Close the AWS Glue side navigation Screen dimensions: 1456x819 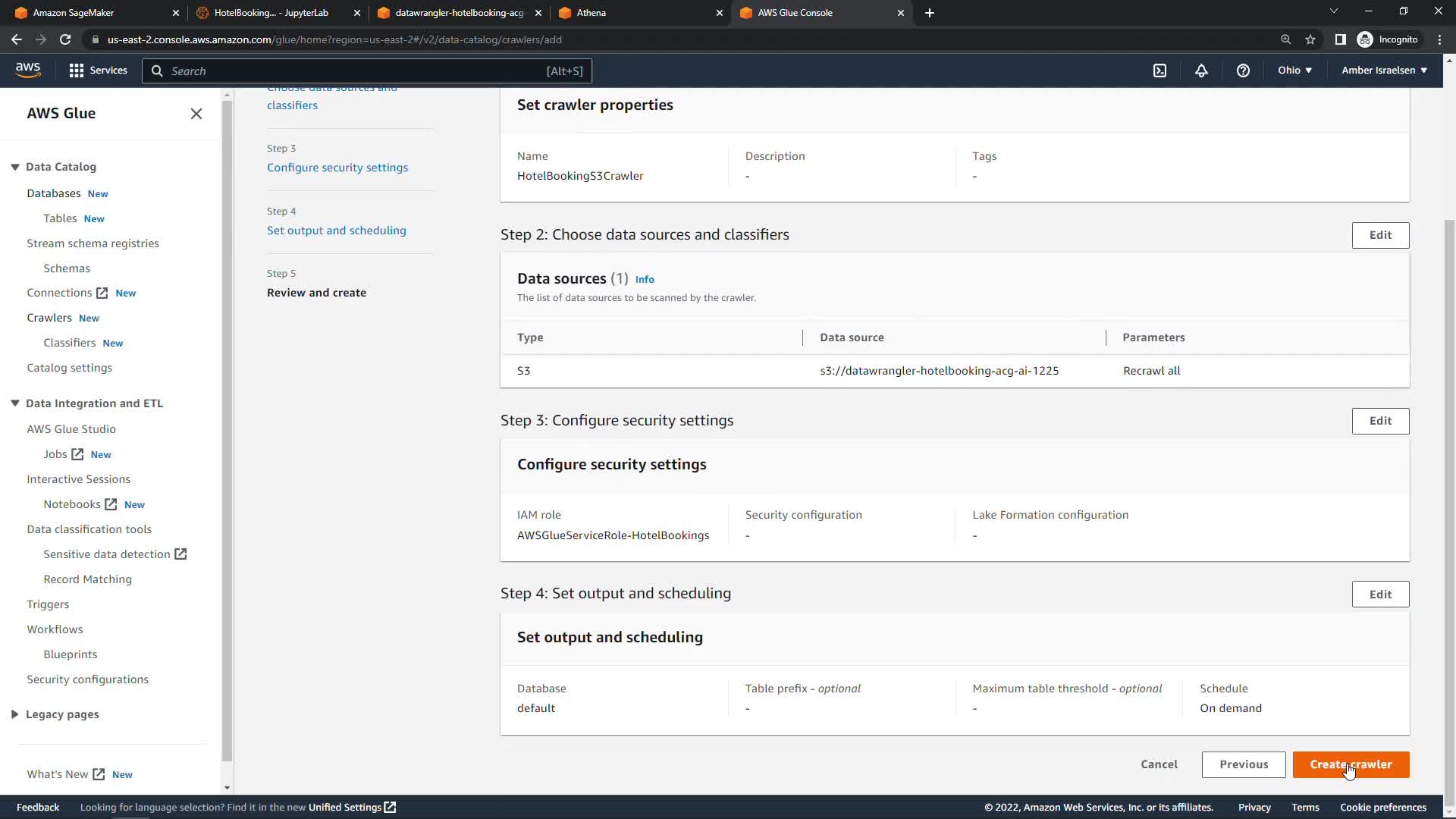tap(196, 114)
